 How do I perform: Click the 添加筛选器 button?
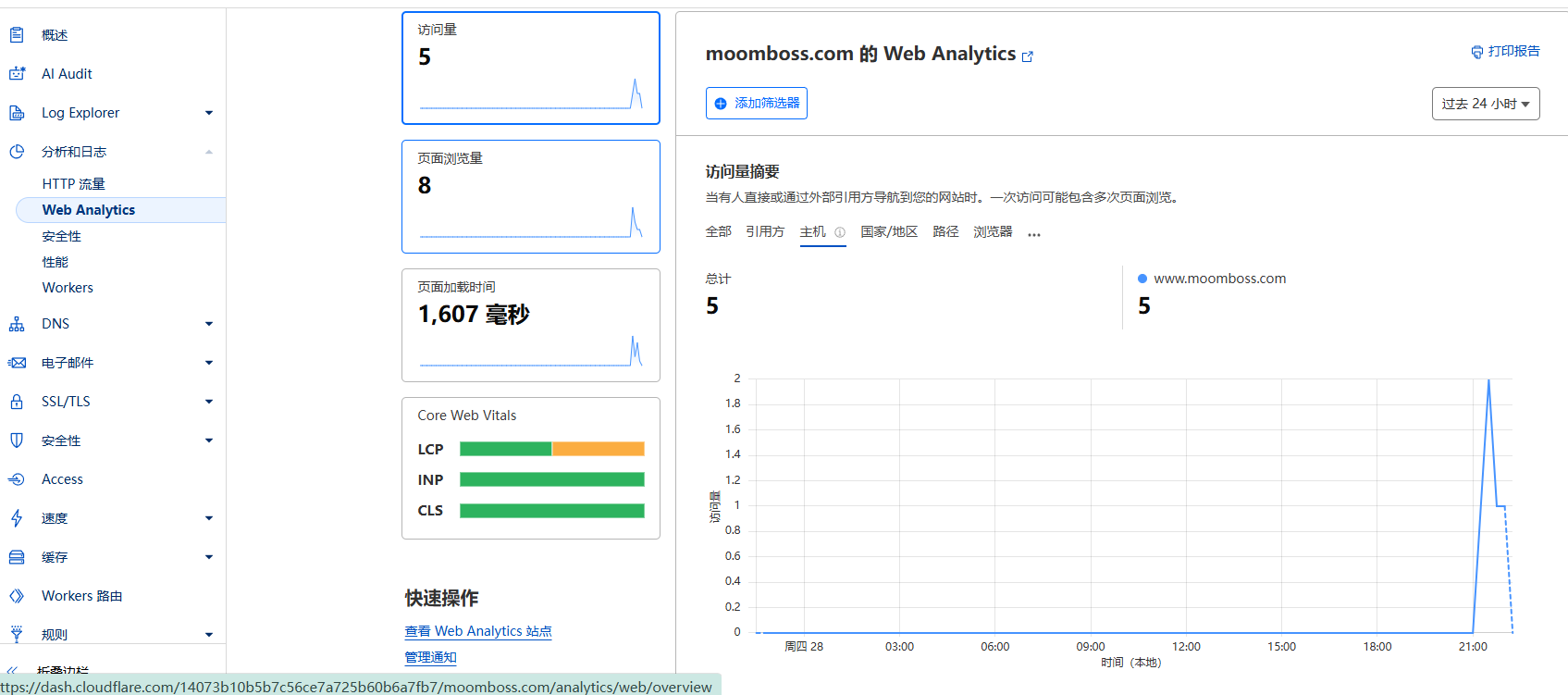(x=757, y=104)
